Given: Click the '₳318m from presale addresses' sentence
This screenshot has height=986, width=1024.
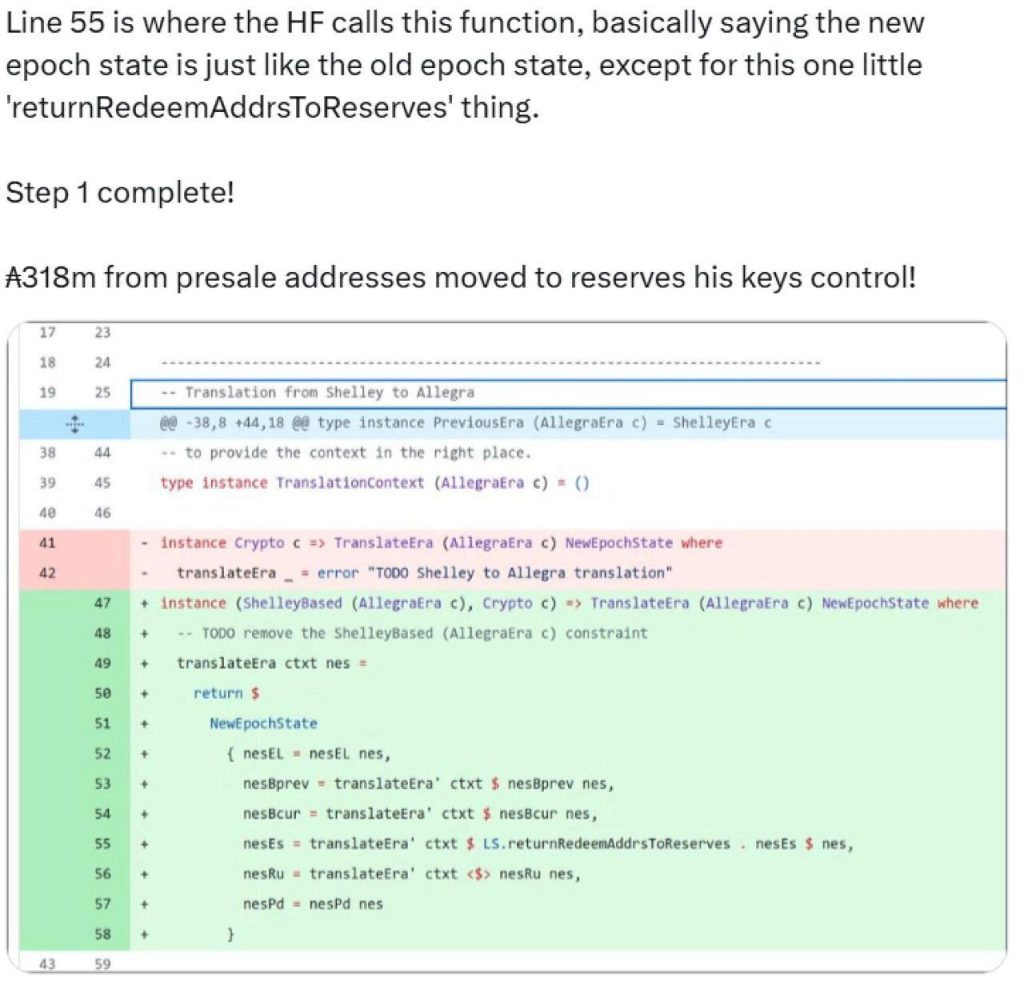Looking at the screenshot, I should point(460,277).
